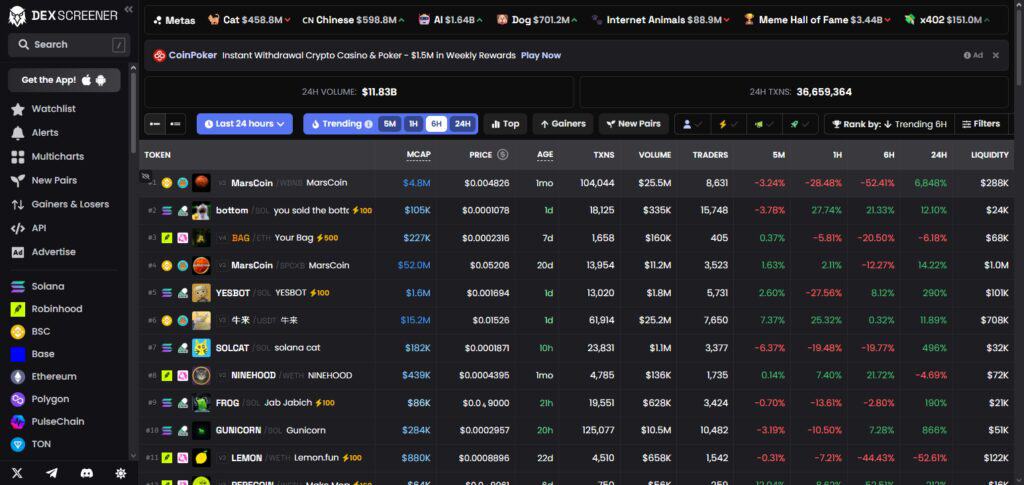
Task: Sort by the MCAP column header
Action: [419, 155]
